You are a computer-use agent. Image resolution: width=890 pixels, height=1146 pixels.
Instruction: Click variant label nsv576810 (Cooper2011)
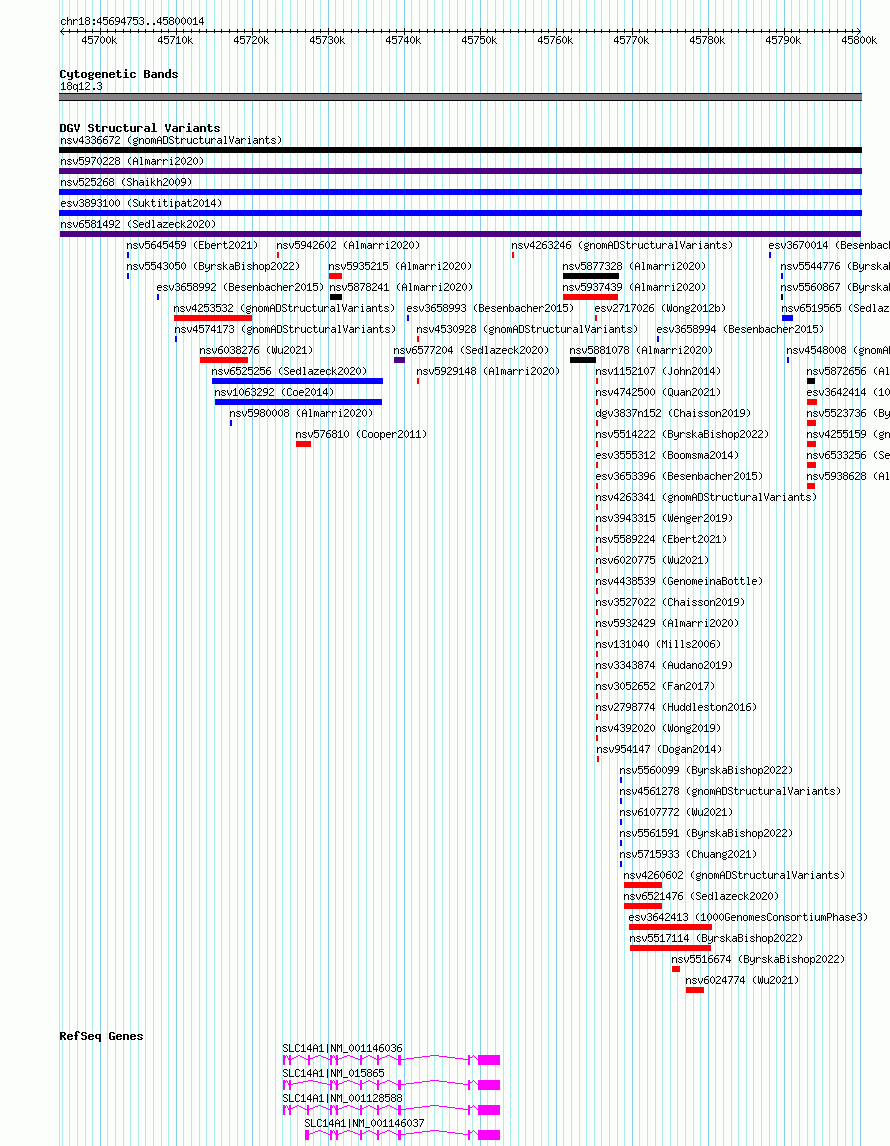(x=361, y=434)
